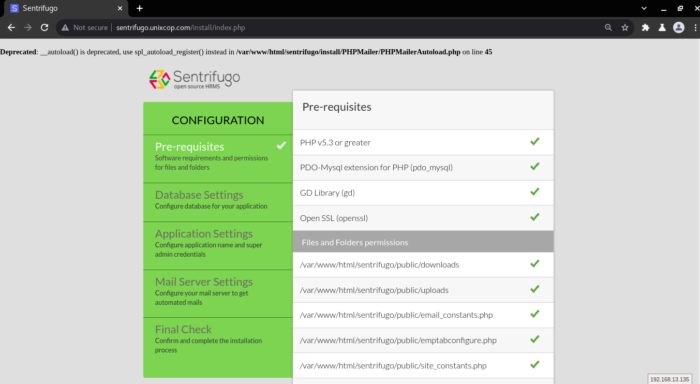Open the Application Settings step
Image resolution: width=700 pixels, height=384 pixels.
click(218, 245)
